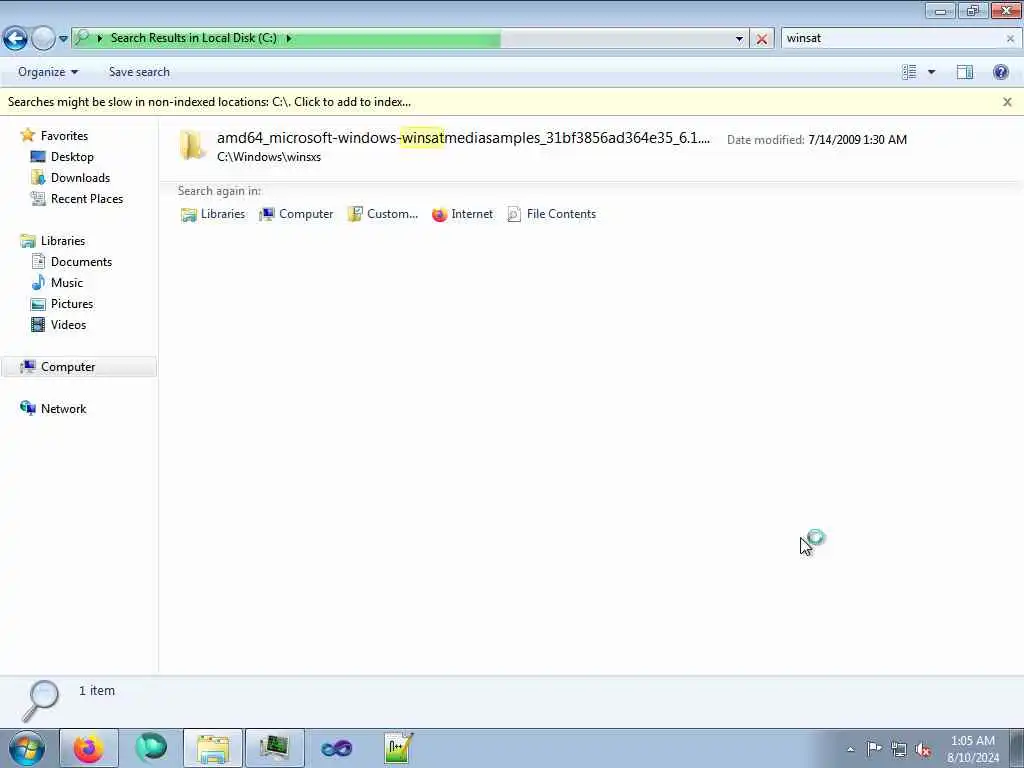
Task: Click the muted volume tray icon
Action: tap(923, 750)
